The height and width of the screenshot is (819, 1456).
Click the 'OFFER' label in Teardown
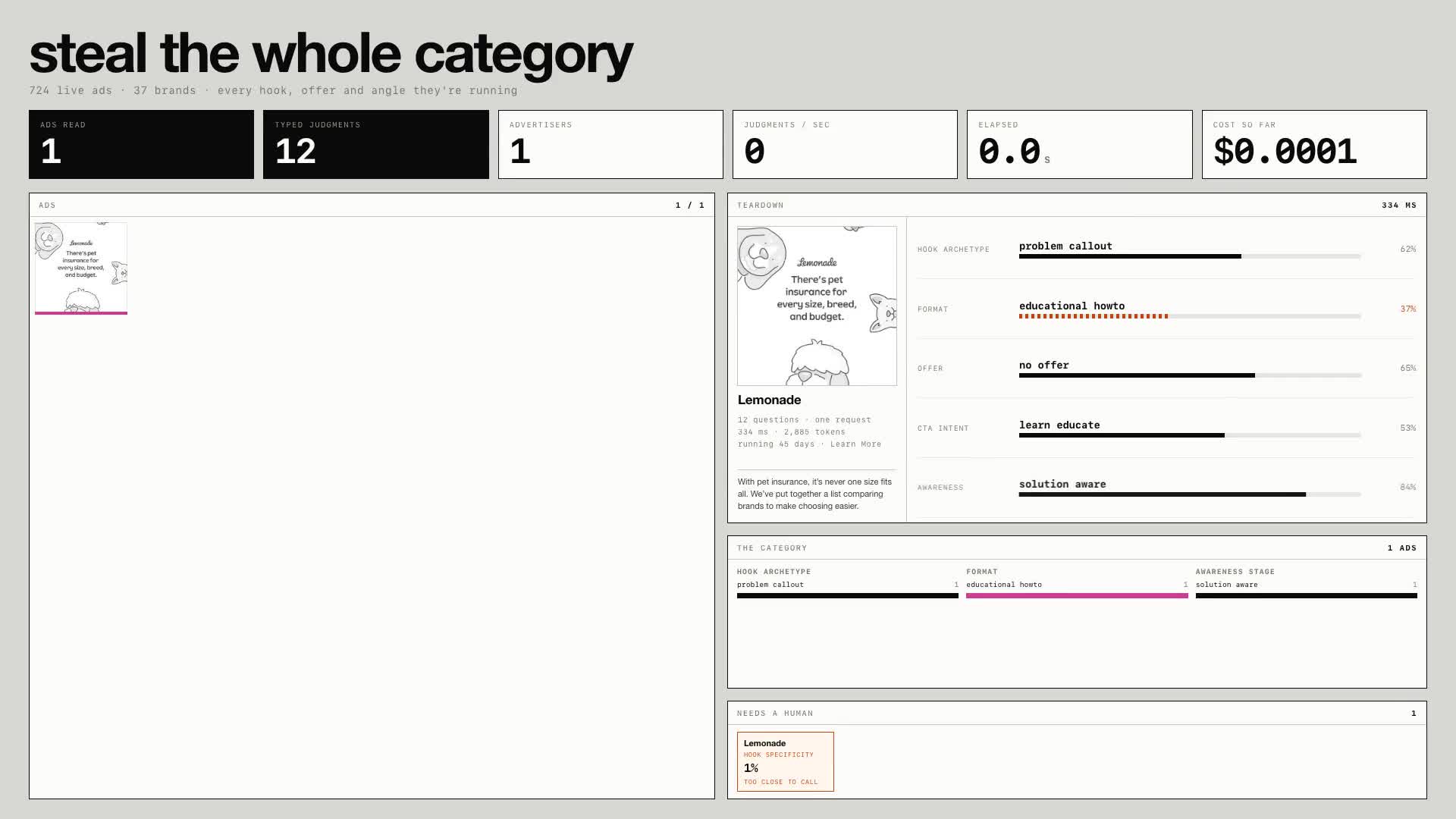tap(930, 369)
